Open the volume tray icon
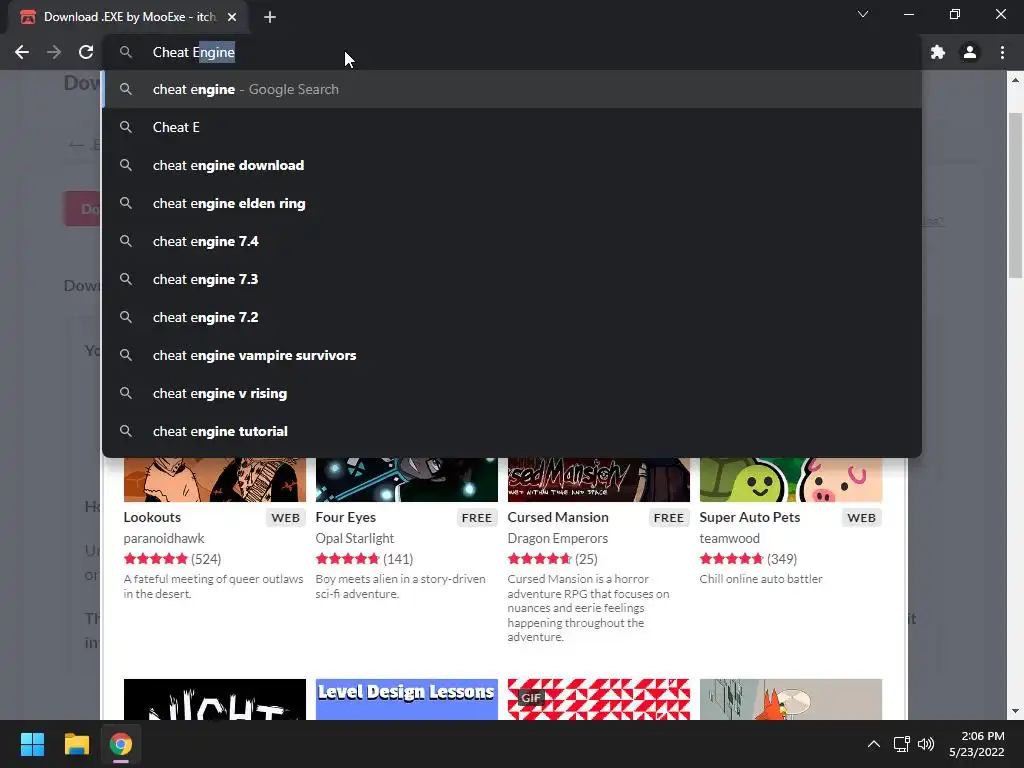 pyautogui.click(x=925, y=744)
